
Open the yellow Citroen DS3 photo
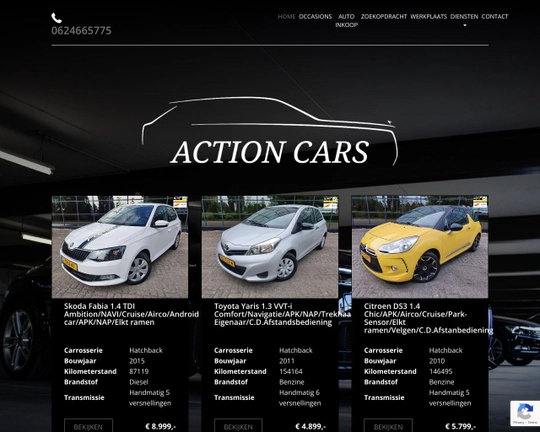click(420, 247)
